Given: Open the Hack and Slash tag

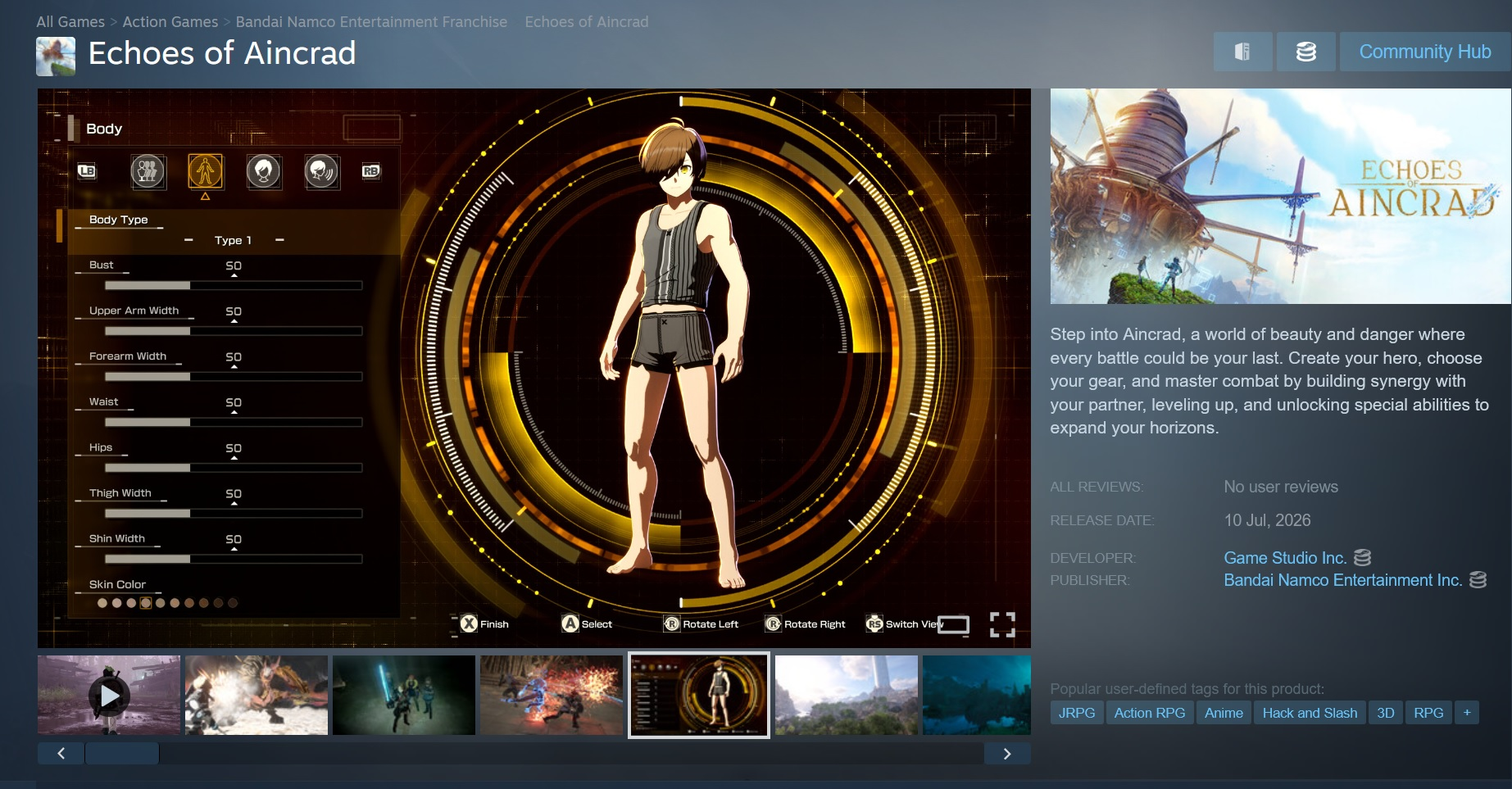Looking at the screenshot, I should click(1310, 713).
